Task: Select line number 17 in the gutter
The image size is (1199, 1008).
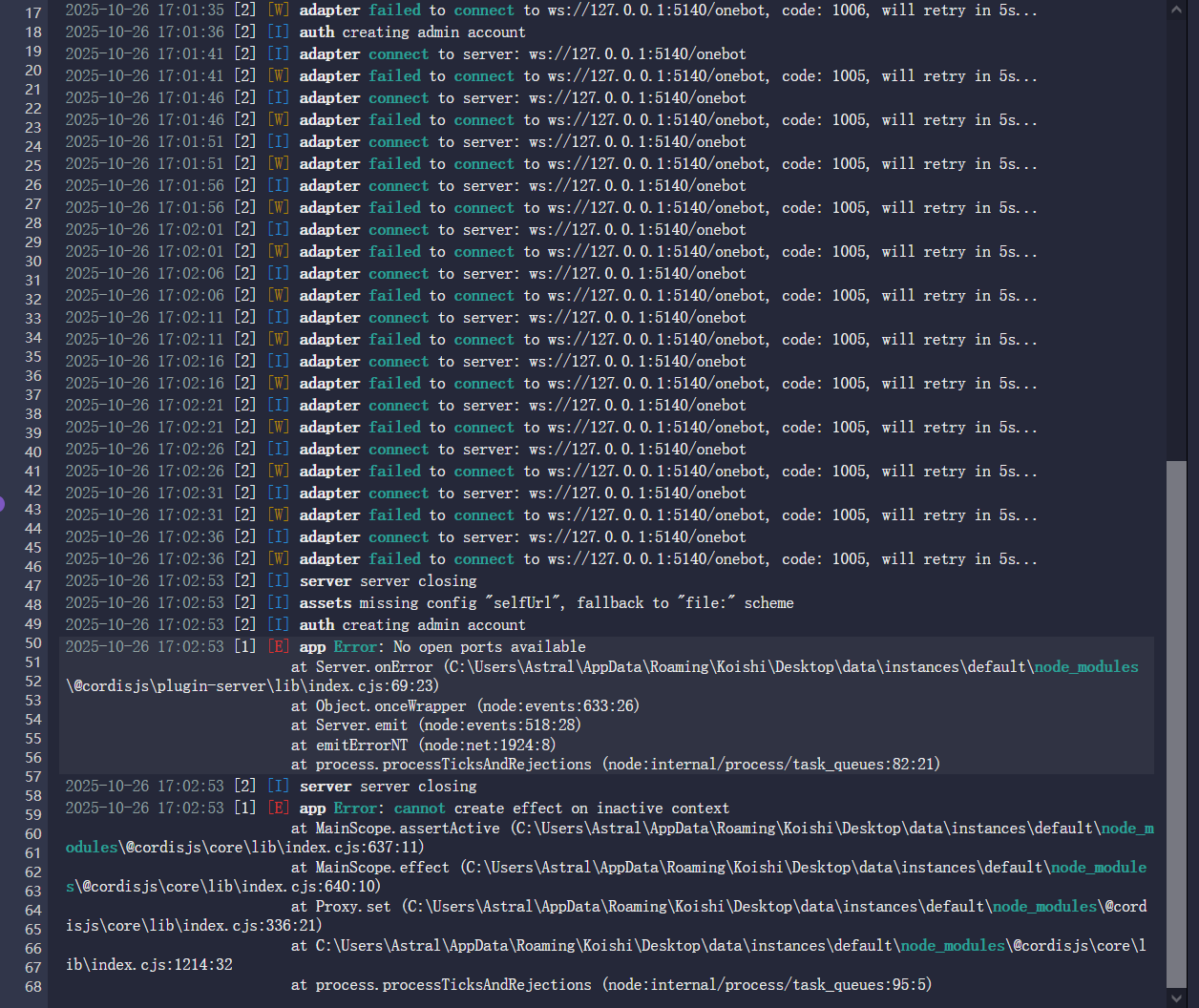Action: 33,13
